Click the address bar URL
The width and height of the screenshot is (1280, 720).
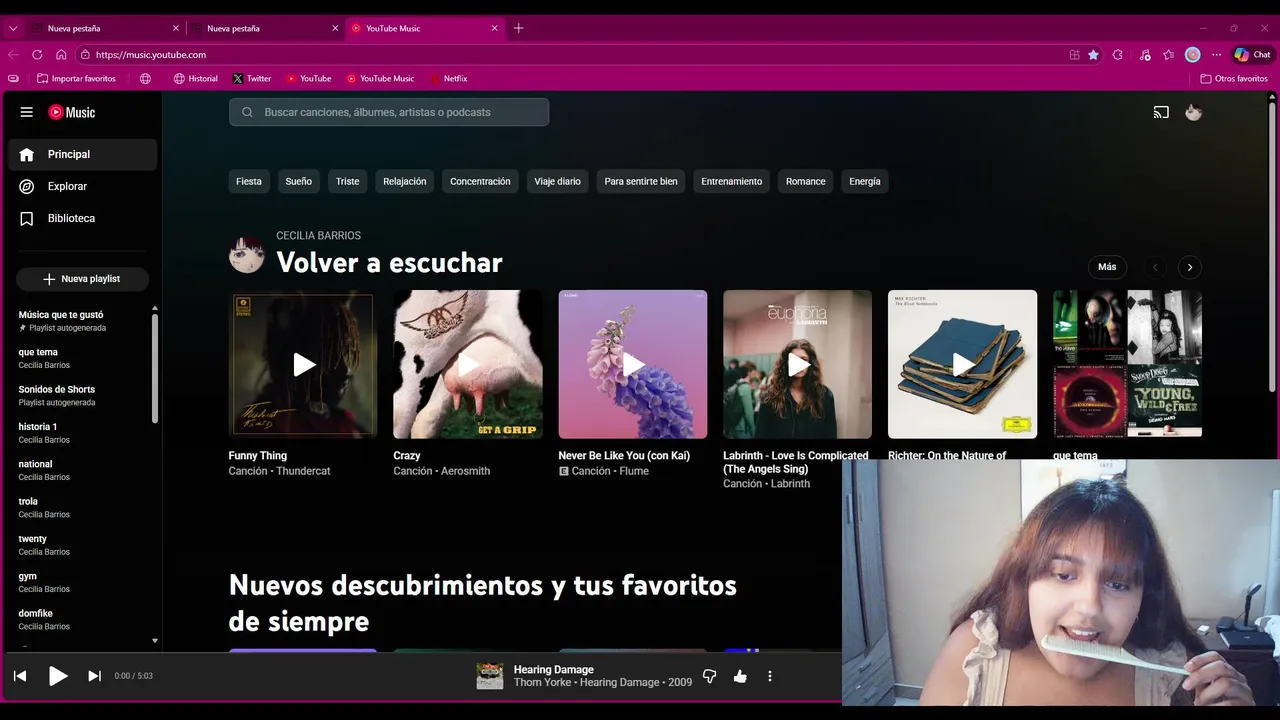click(x=151, y=55)
